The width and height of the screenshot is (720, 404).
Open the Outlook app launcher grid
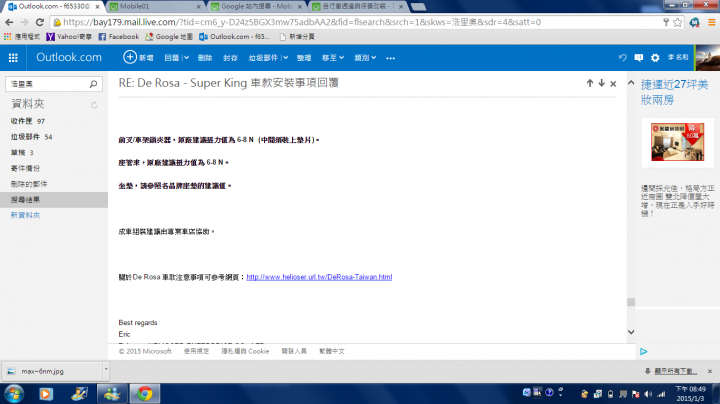click(13, 58)
